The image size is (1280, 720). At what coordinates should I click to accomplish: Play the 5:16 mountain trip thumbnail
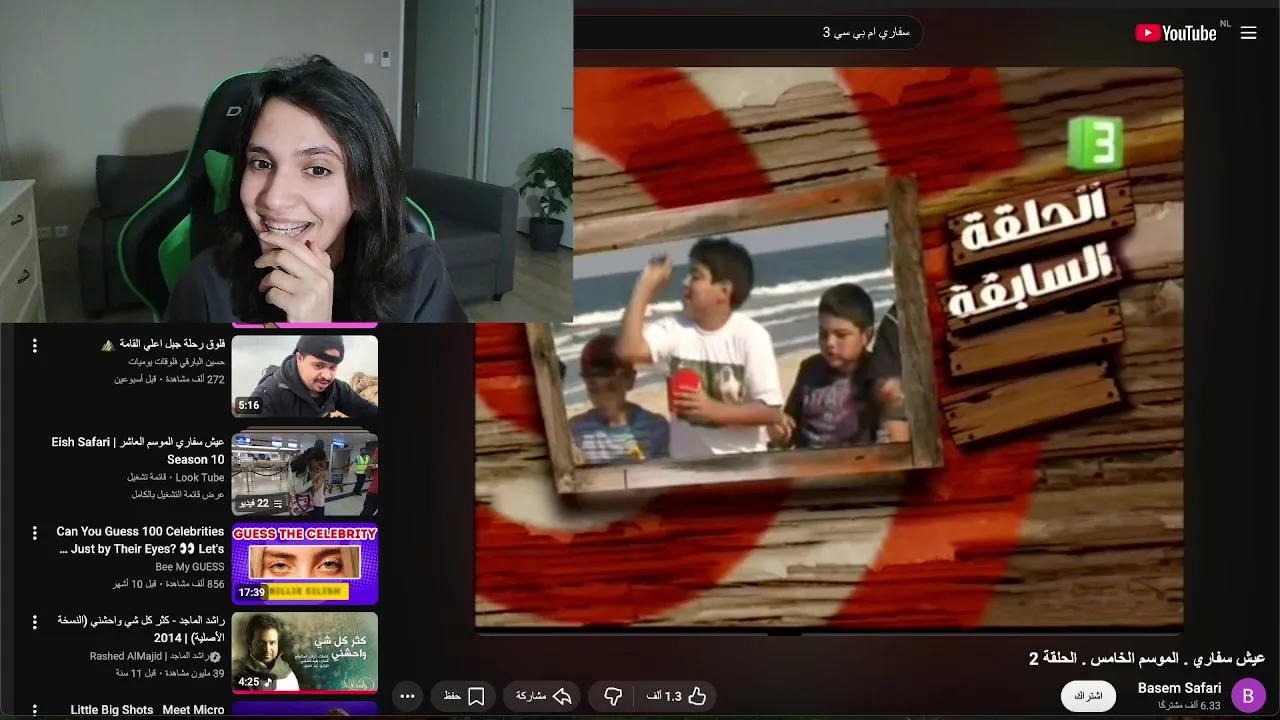pyautogui.click(x=305, y=376)
